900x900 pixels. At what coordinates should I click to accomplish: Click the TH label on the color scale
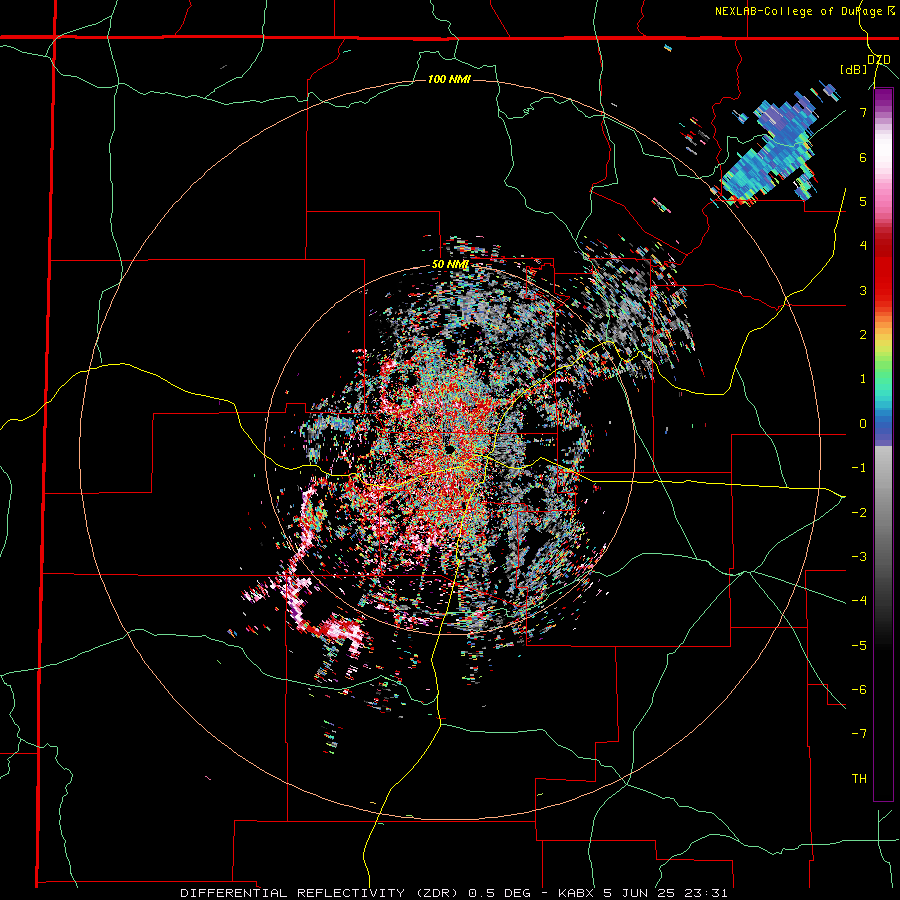(x=859, y=778)
